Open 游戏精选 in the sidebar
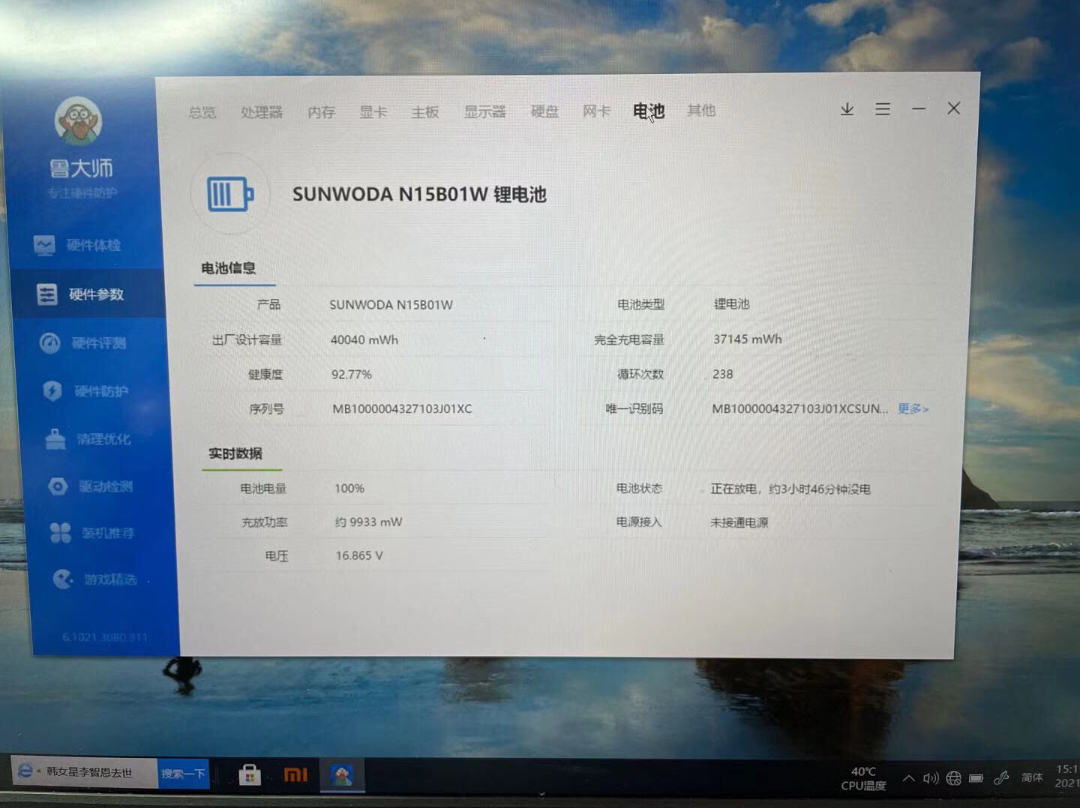Image resolution: width=1080 pixels, height=808 pixels. [x=95, y=579]
